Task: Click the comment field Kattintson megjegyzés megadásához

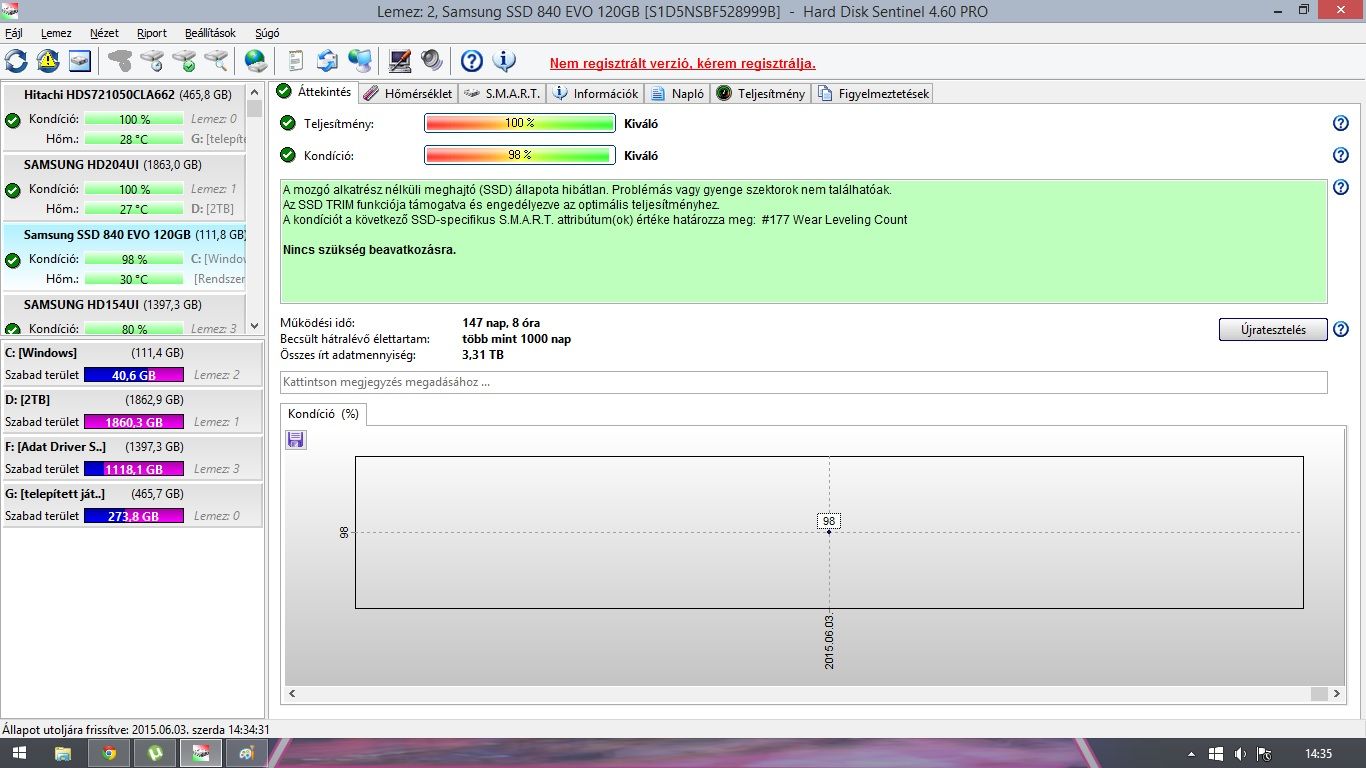Action: pyautogui.click(x=804, y=382)
